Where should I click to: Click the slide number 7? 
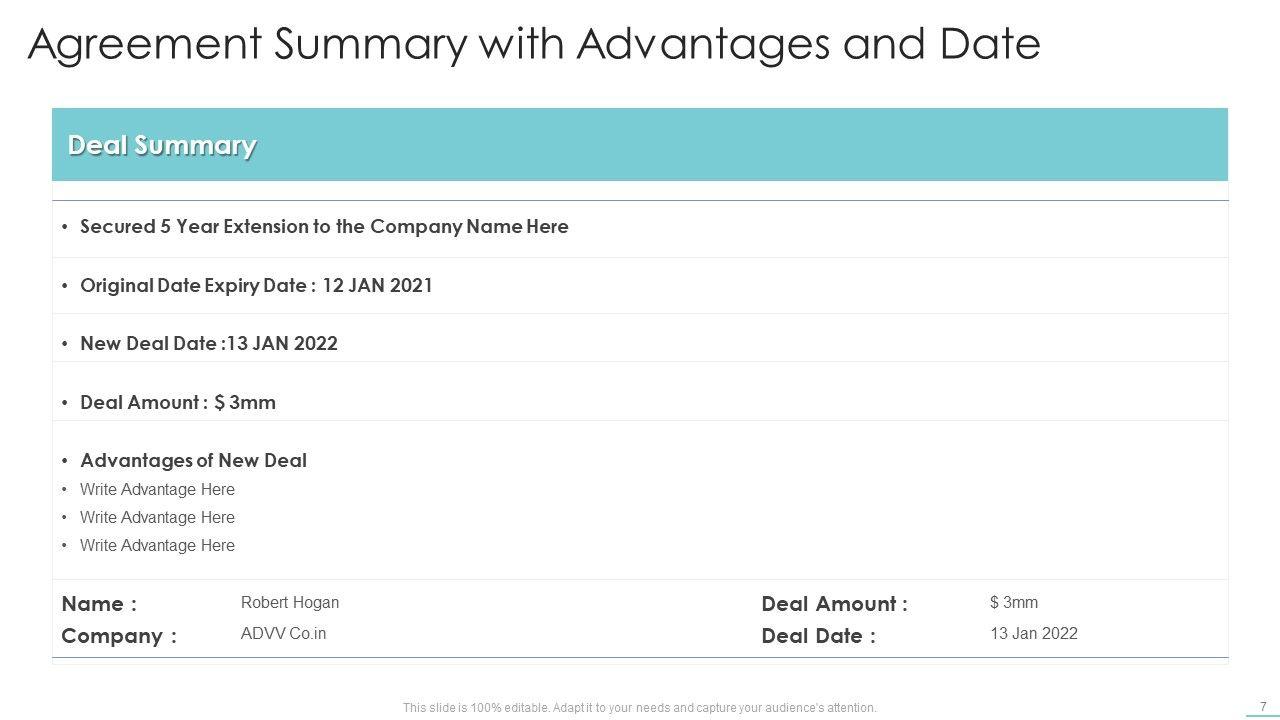(1263, 707)
